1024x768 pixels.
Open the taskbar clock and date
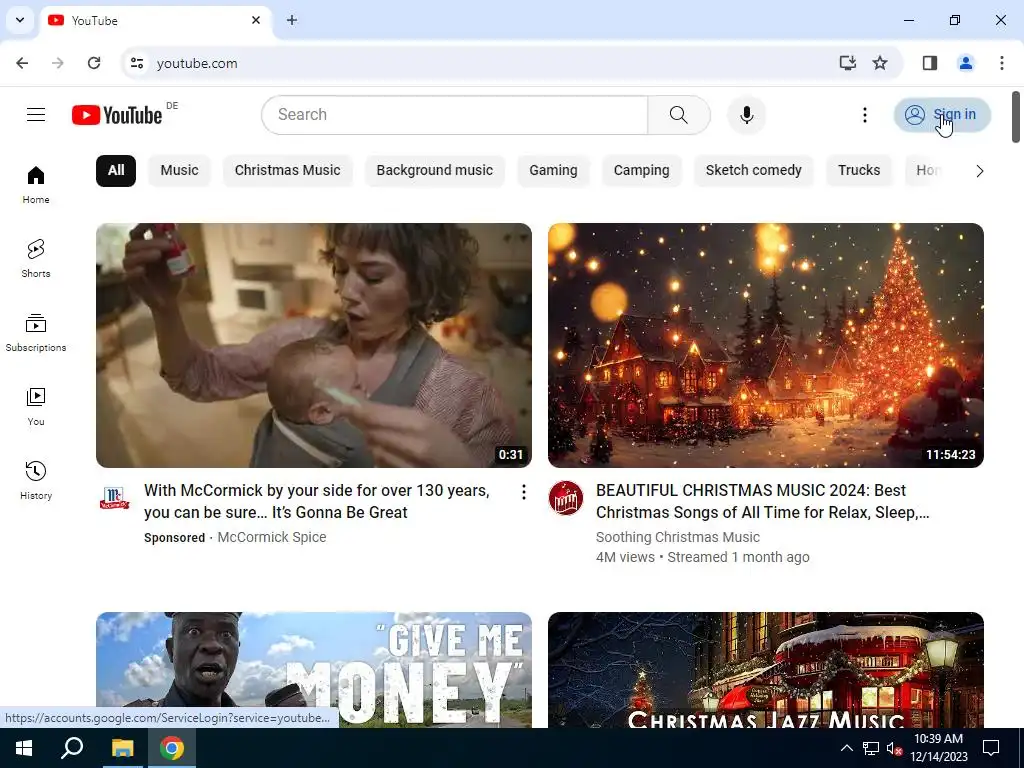tap(938, 748)
